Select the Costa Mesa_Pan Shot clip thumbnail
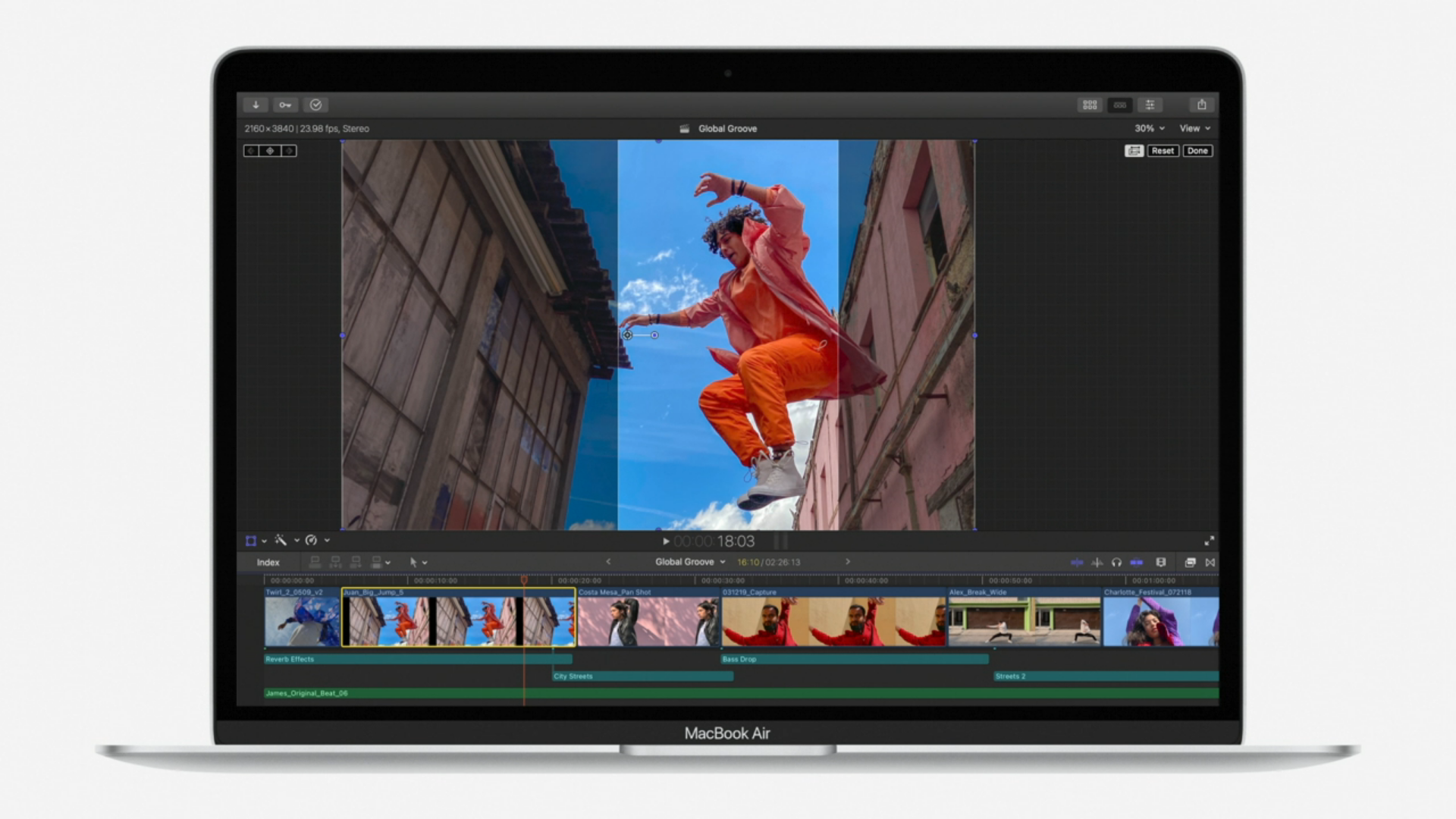Viewport: 1456px width, 819px height. pos(648,621)
